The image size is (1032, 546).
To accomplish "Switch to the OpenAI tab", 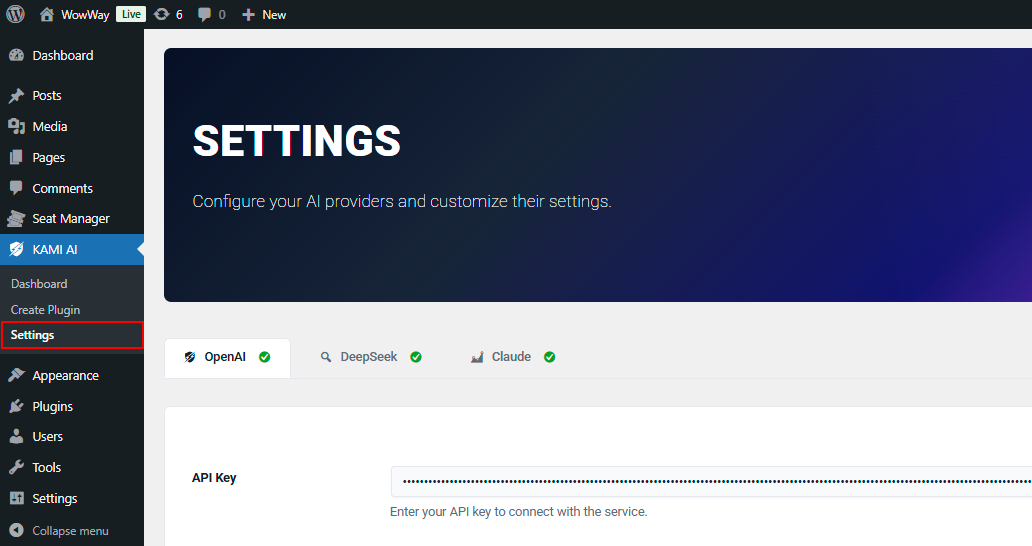I will pyautogui.click(x=227, y=357).
